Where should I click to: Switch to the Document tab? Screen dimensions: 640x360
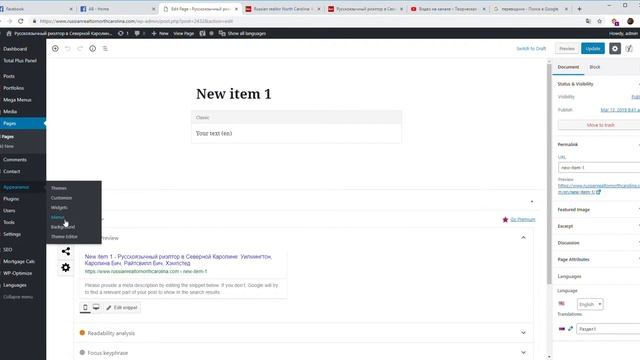pyautogui.click(x=568, y=67)
